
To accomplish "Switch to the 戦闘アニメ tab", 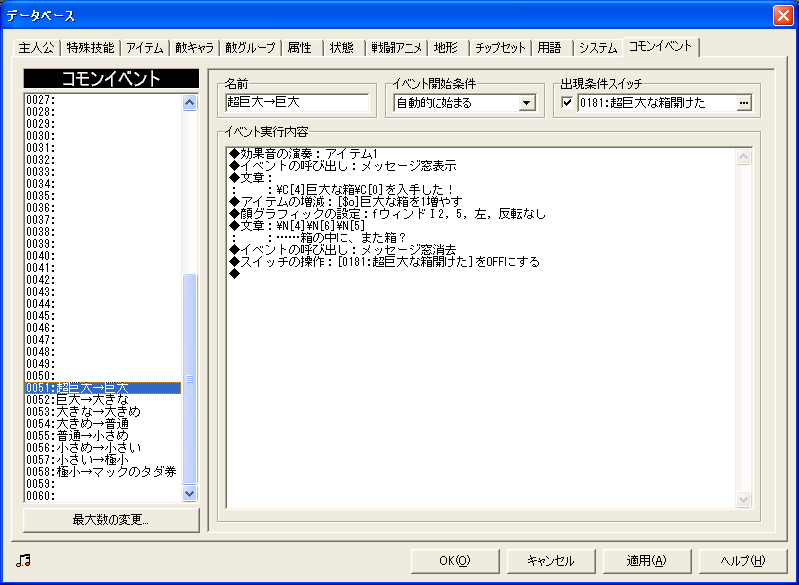I will click(x=396, y=48).
